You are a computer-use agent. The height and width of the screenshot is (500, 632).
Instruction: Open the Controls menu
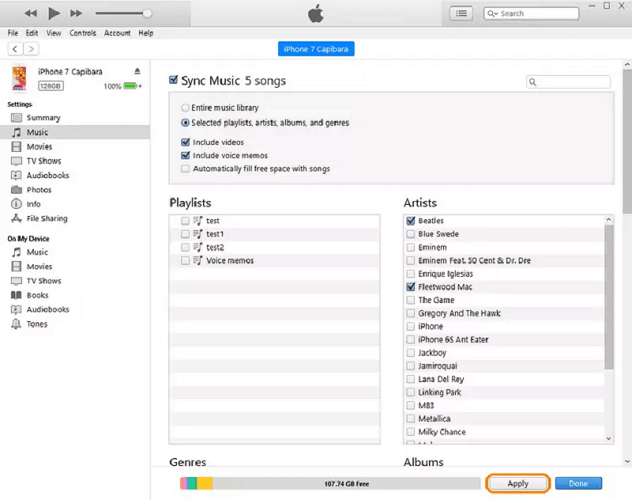pos(83,33)
